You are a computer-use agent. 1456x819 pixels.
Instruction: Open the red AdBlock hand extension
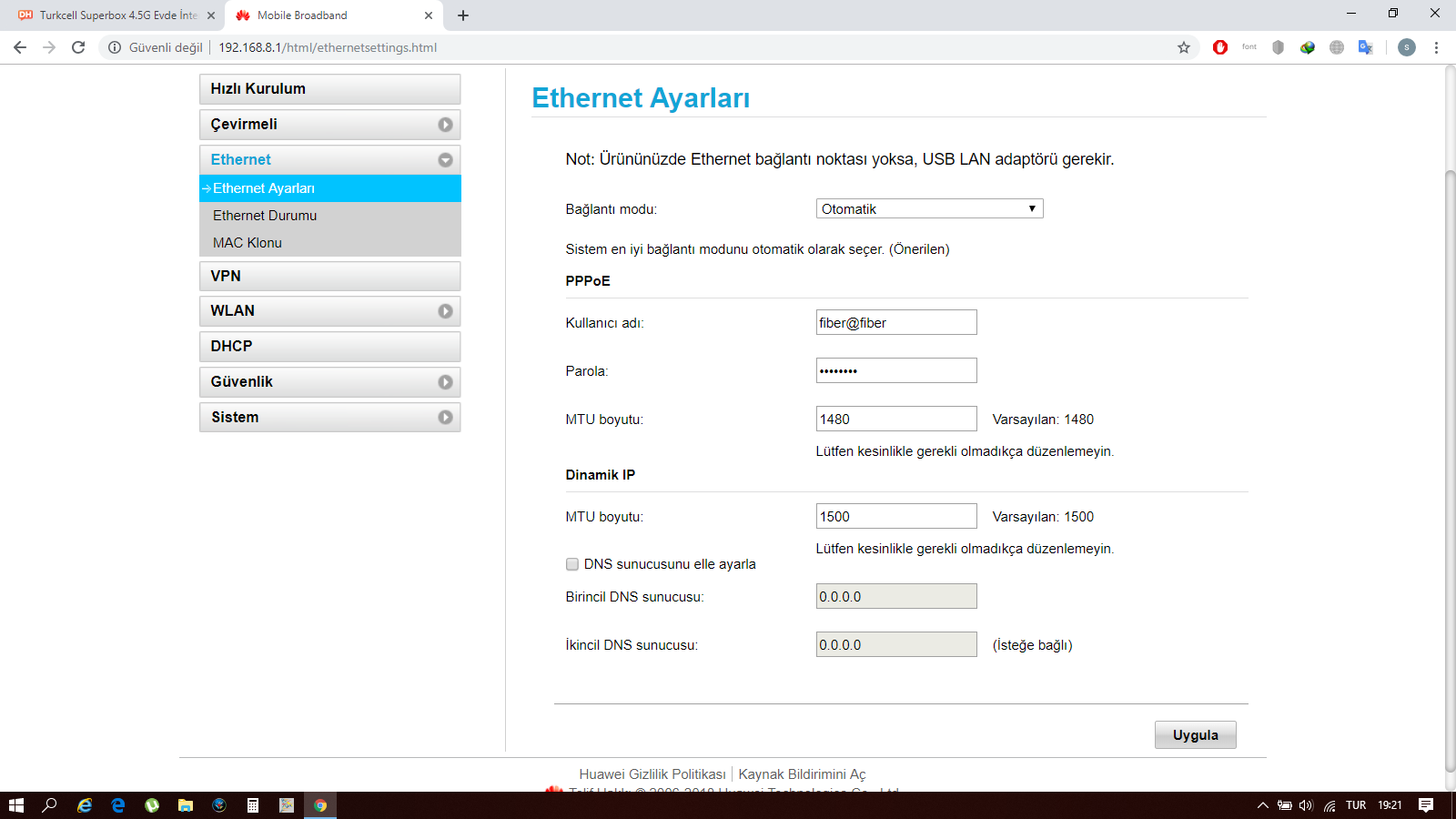coord(1220,47)
